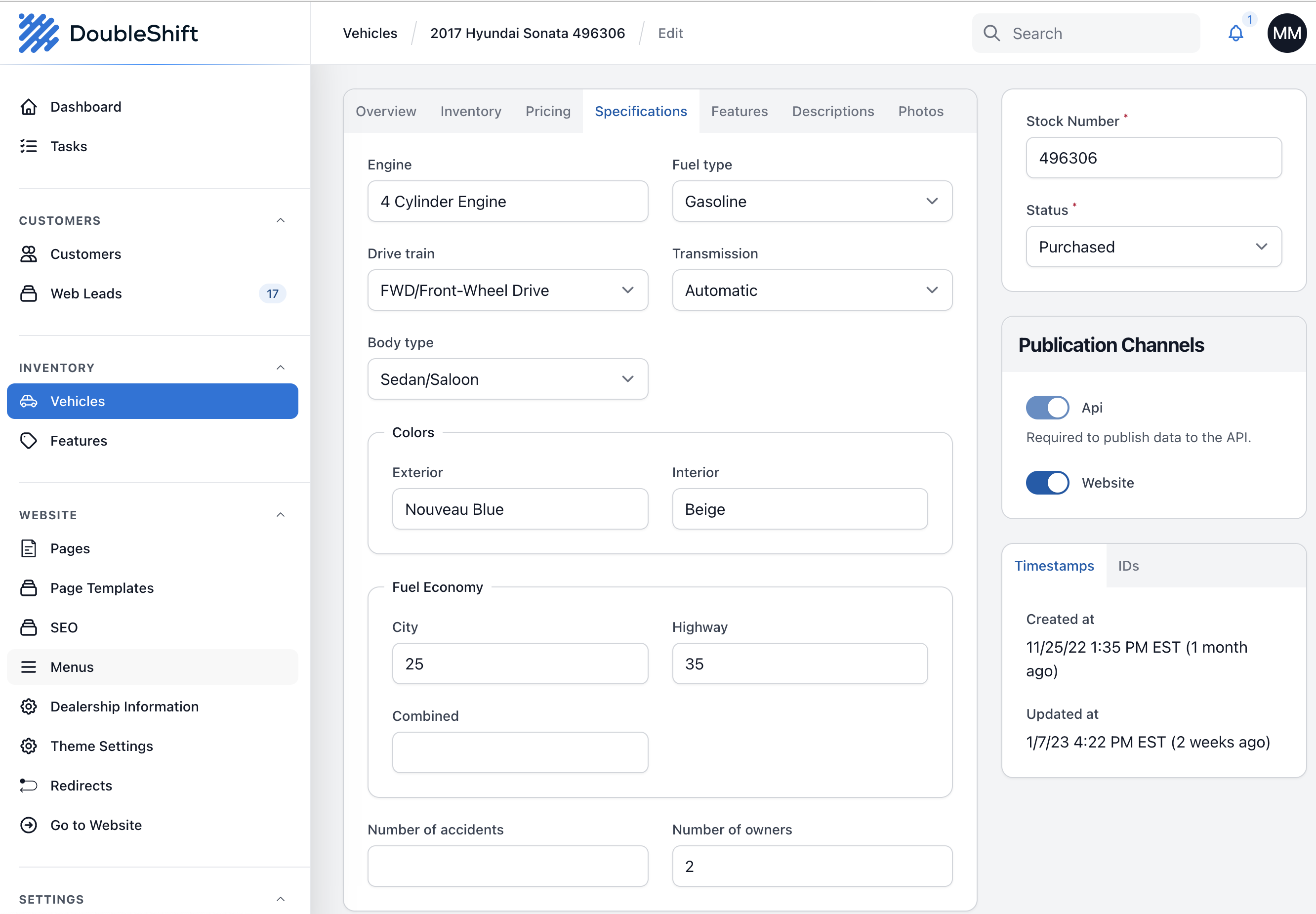This screenshot has width=1316, height=914.
Task: Go to Vehicles breadcrumb link
Action: coord(370,34)
